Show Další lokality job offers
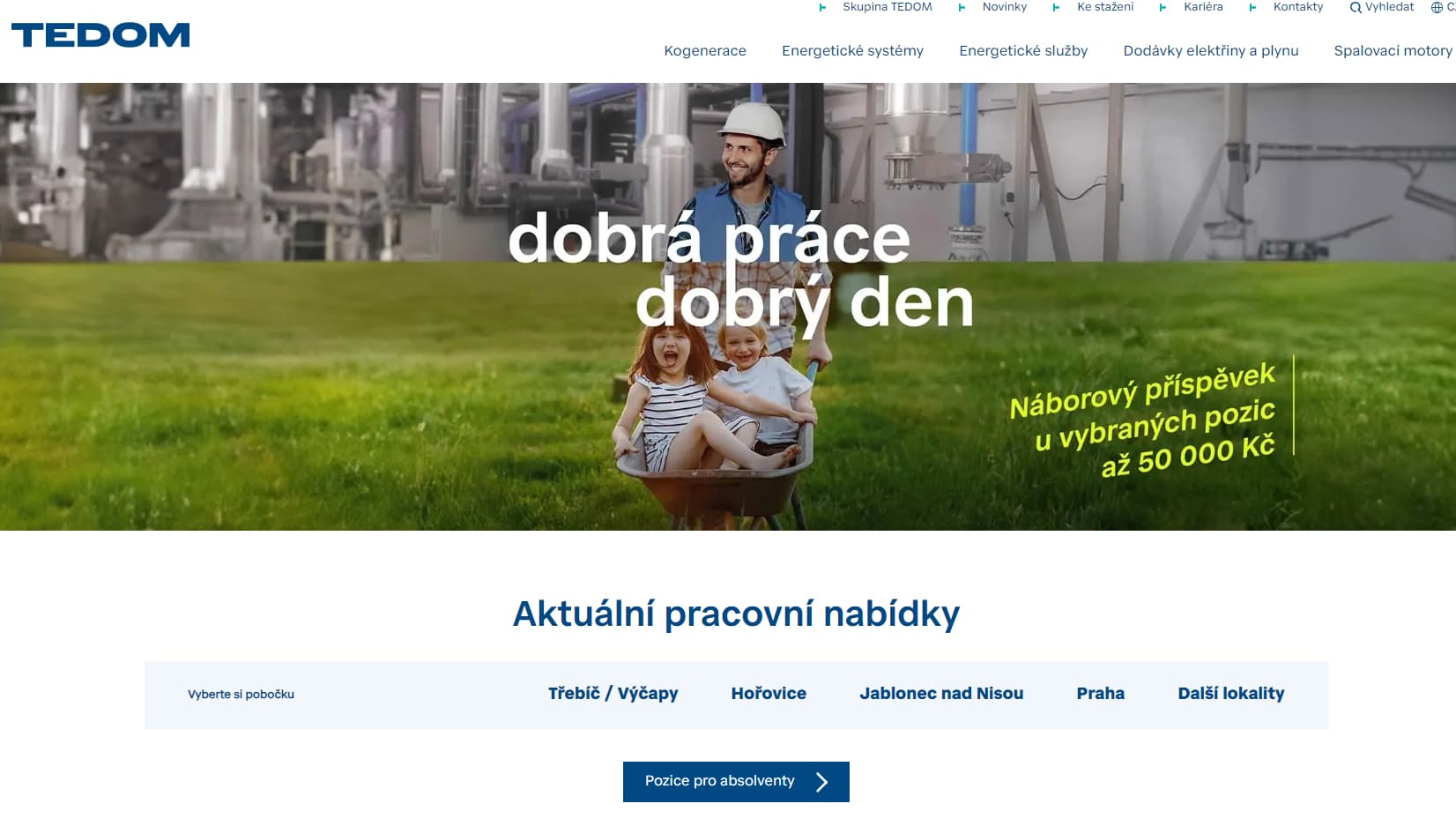The width and height of the screenshot is (1456, 826). click(1230, 694)
